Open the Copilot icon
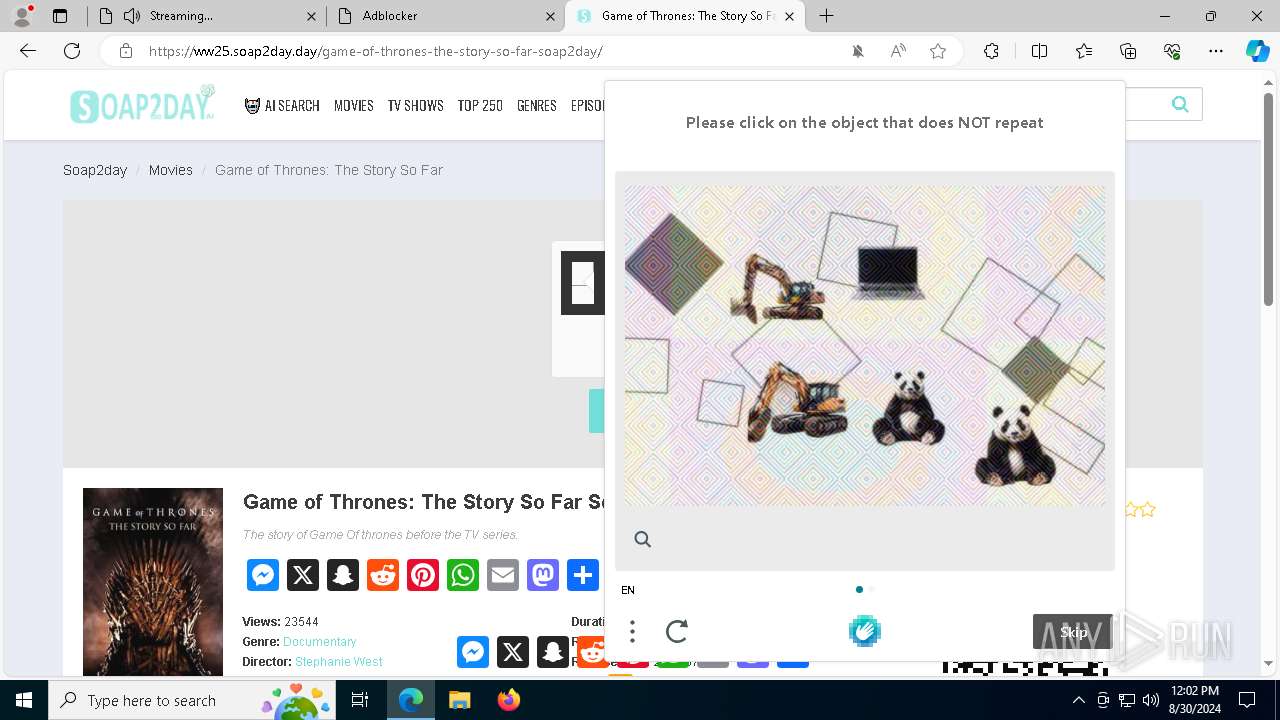Image resolution: width=1280 pixels, height=720 pixels. click(1257, 51)
